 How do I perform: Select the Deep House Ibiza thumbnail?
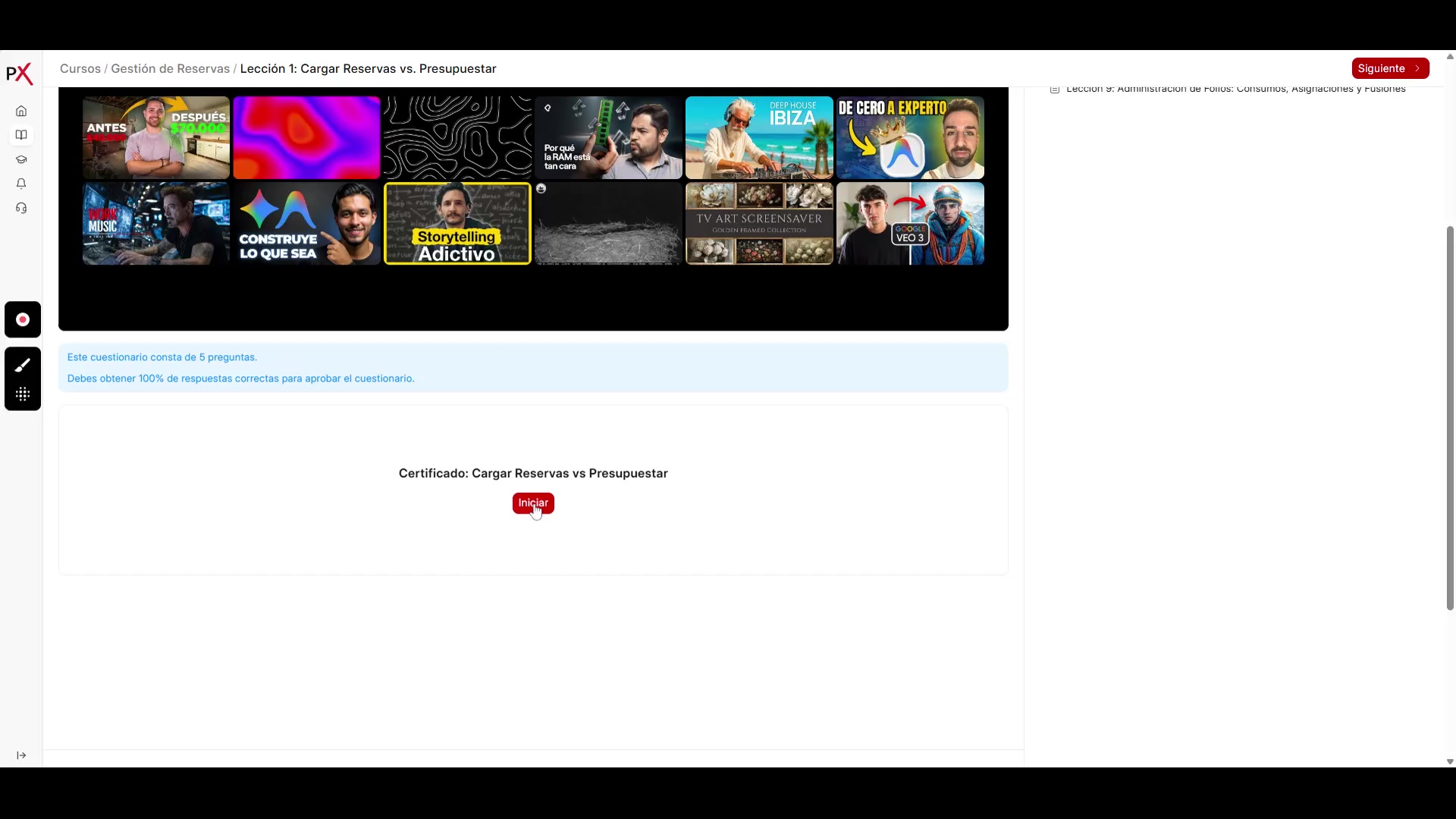[759, 138]
